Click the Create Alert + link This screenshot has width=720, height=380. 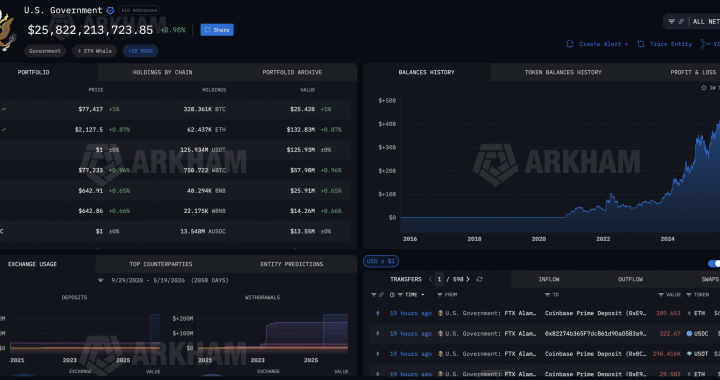[603, 44]
